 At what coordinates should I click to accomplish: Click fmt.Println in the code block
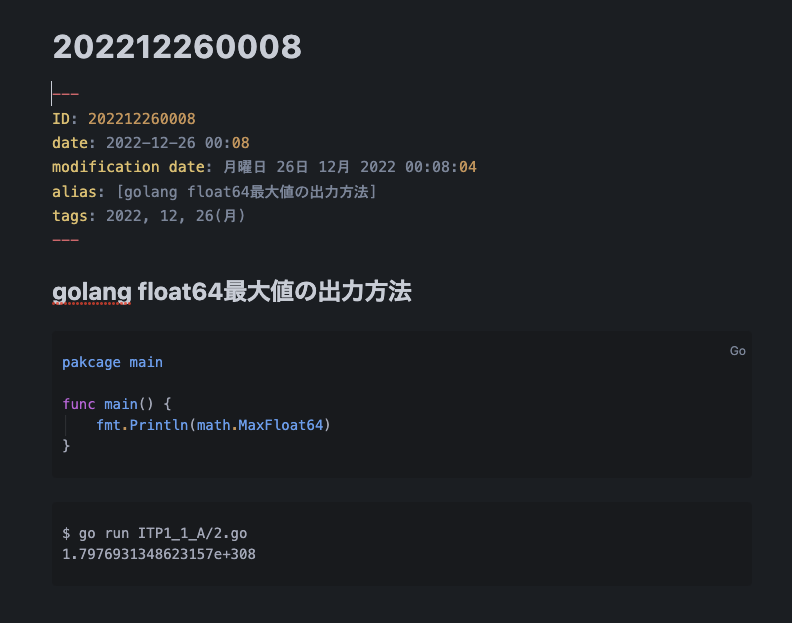142,425
